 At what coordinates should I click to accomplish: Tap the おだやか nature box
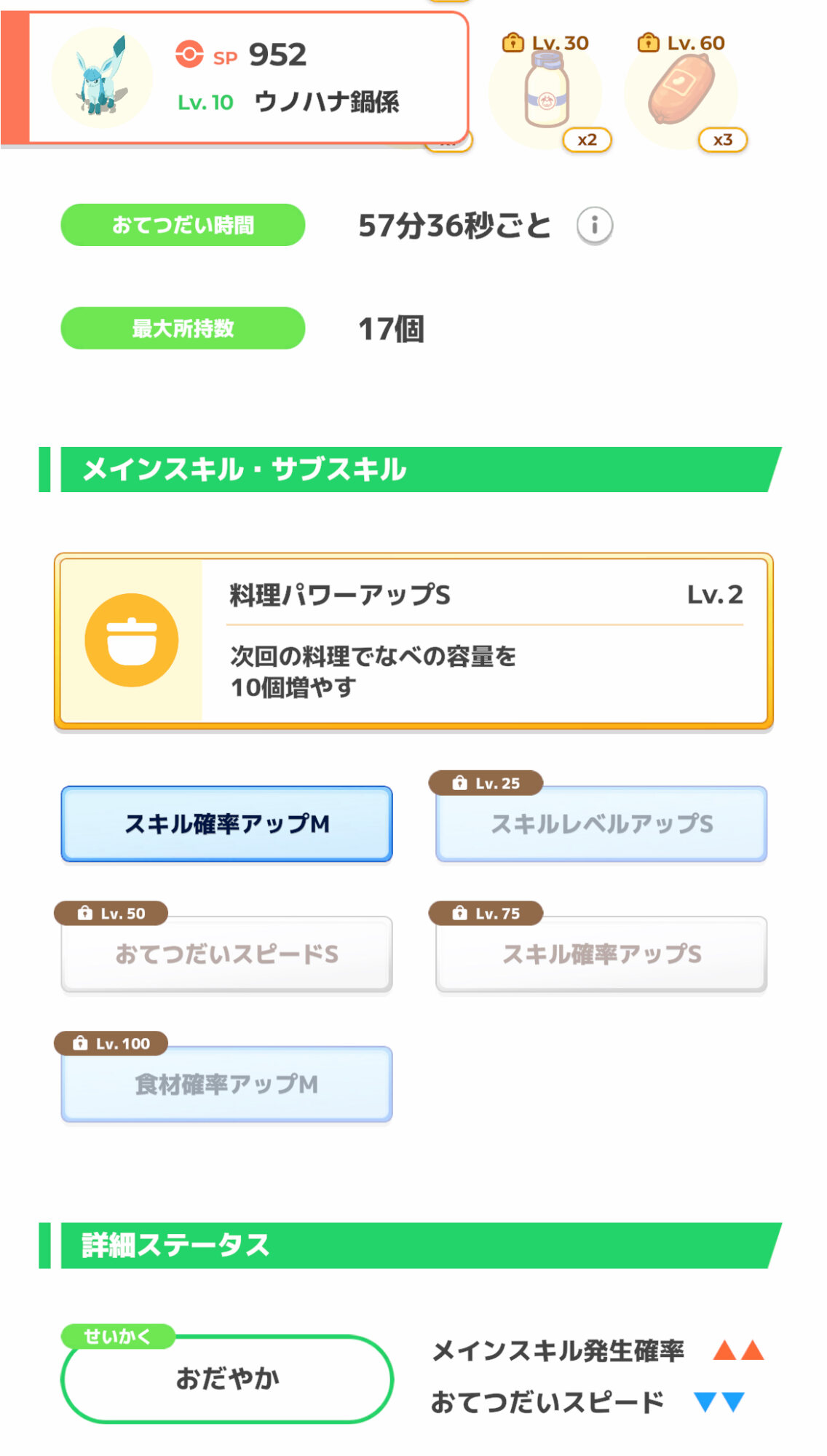pos(227,1379)
